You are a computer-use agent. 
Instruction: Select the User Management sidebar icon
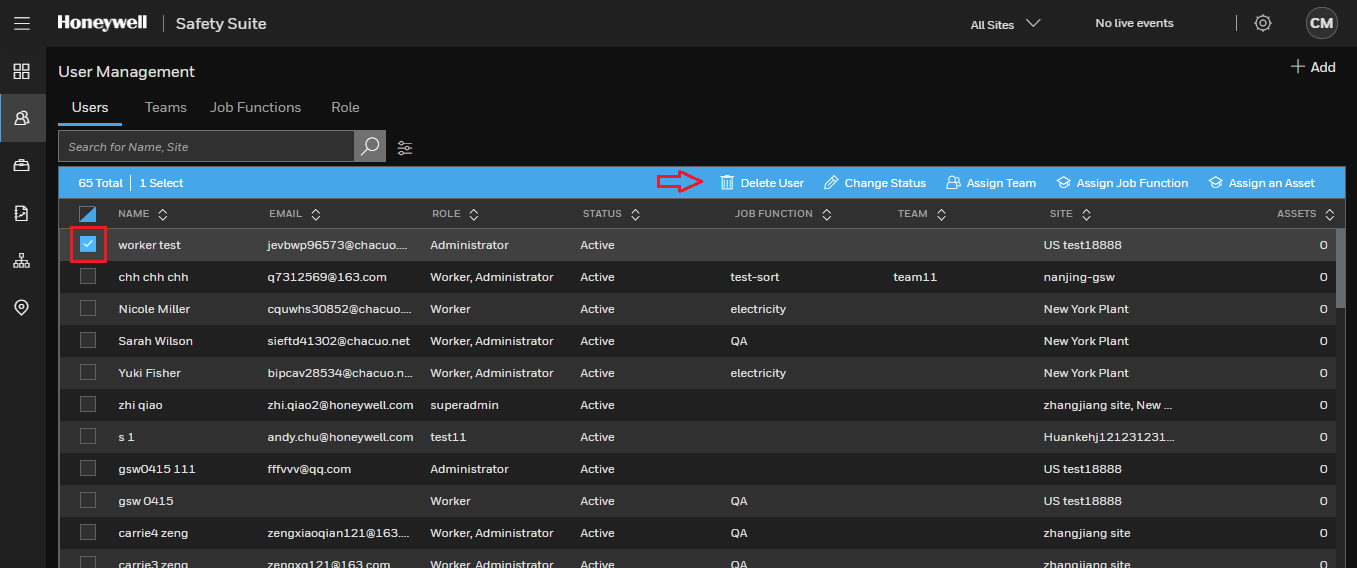point(22,118)
